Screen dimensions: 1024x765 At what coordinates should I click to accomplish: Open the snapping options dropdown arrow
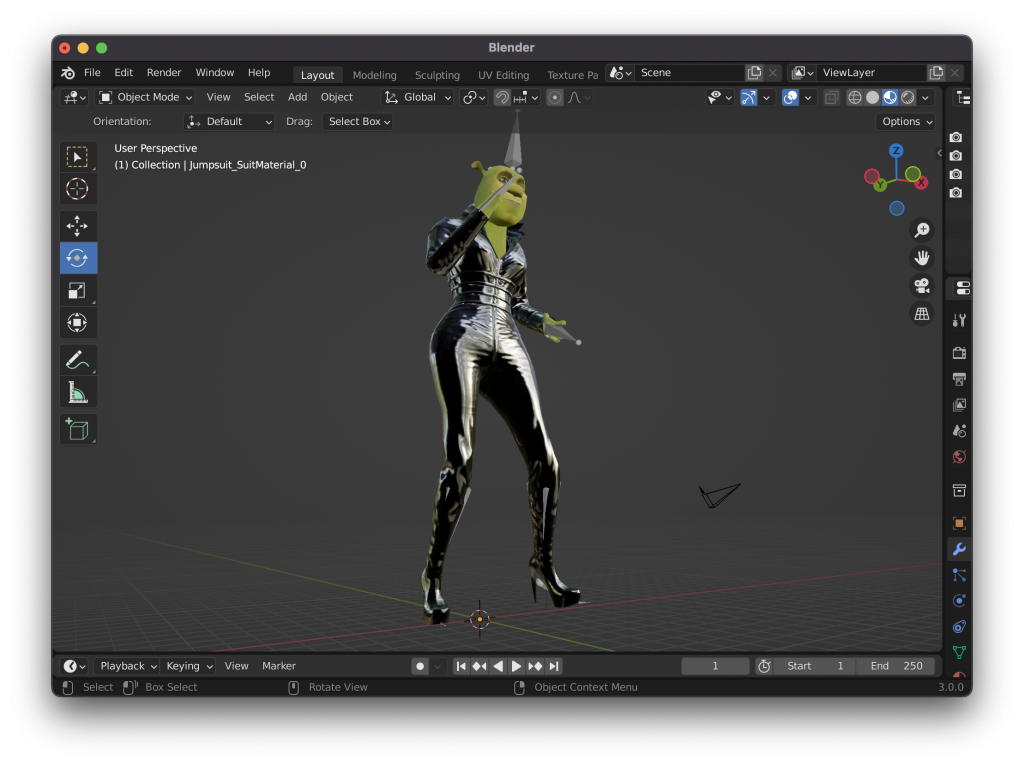(526, 97)
